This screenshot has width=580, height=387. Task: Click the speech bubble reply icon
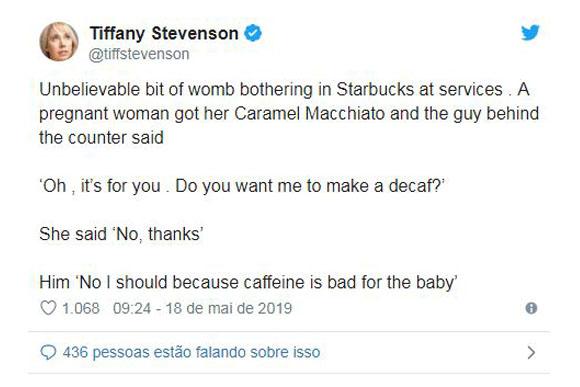[48, 352]
